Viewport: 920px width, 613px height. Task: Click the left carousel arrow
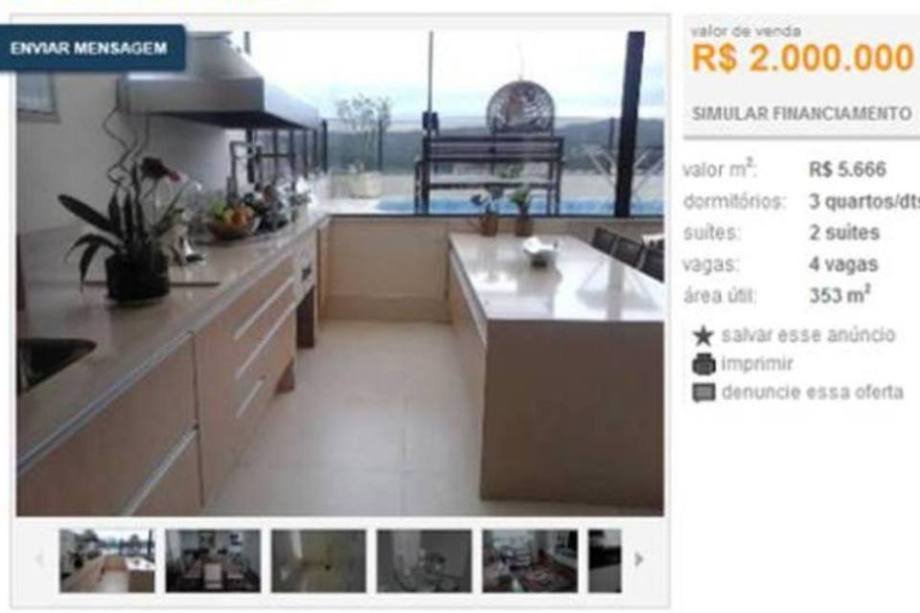pyautogui.click(x=39, y=560)
